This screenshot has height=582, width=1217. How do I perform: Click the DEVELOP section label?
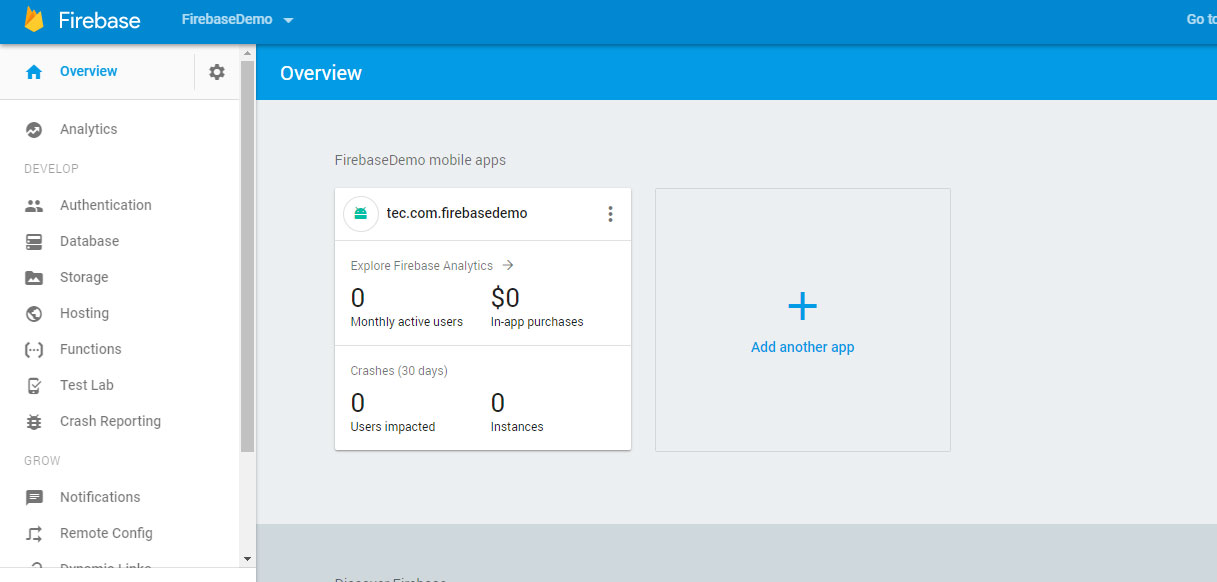51,169
